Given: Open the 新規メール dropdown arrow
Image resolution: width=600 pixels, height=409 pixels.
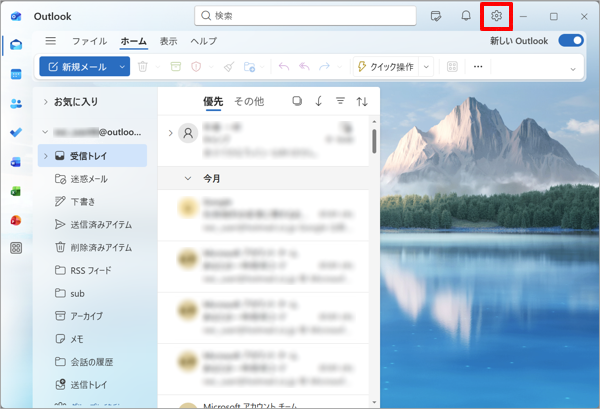Looking at the screenshot, I should click(122, 67).
